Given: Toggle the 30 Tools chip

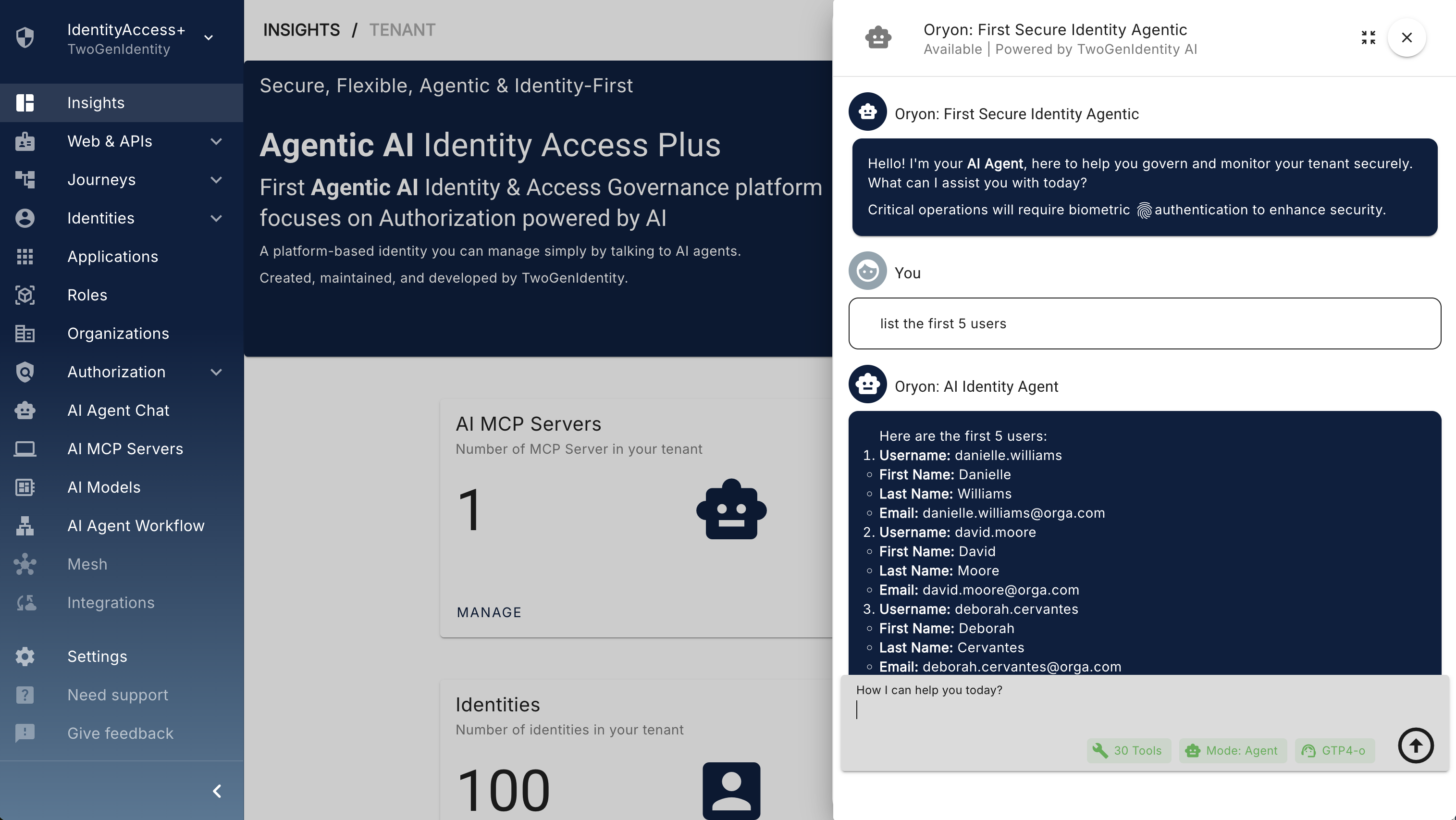Looking at the screenshot, I should point(1129,750).
